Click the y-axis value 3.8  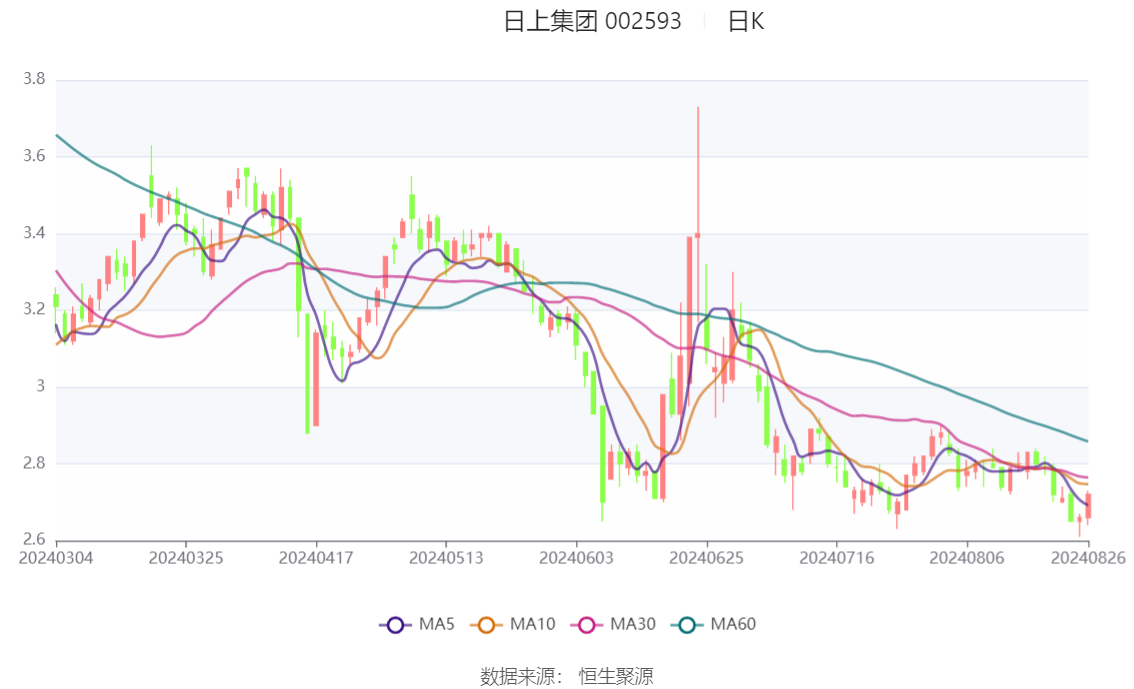click(34, 79)
